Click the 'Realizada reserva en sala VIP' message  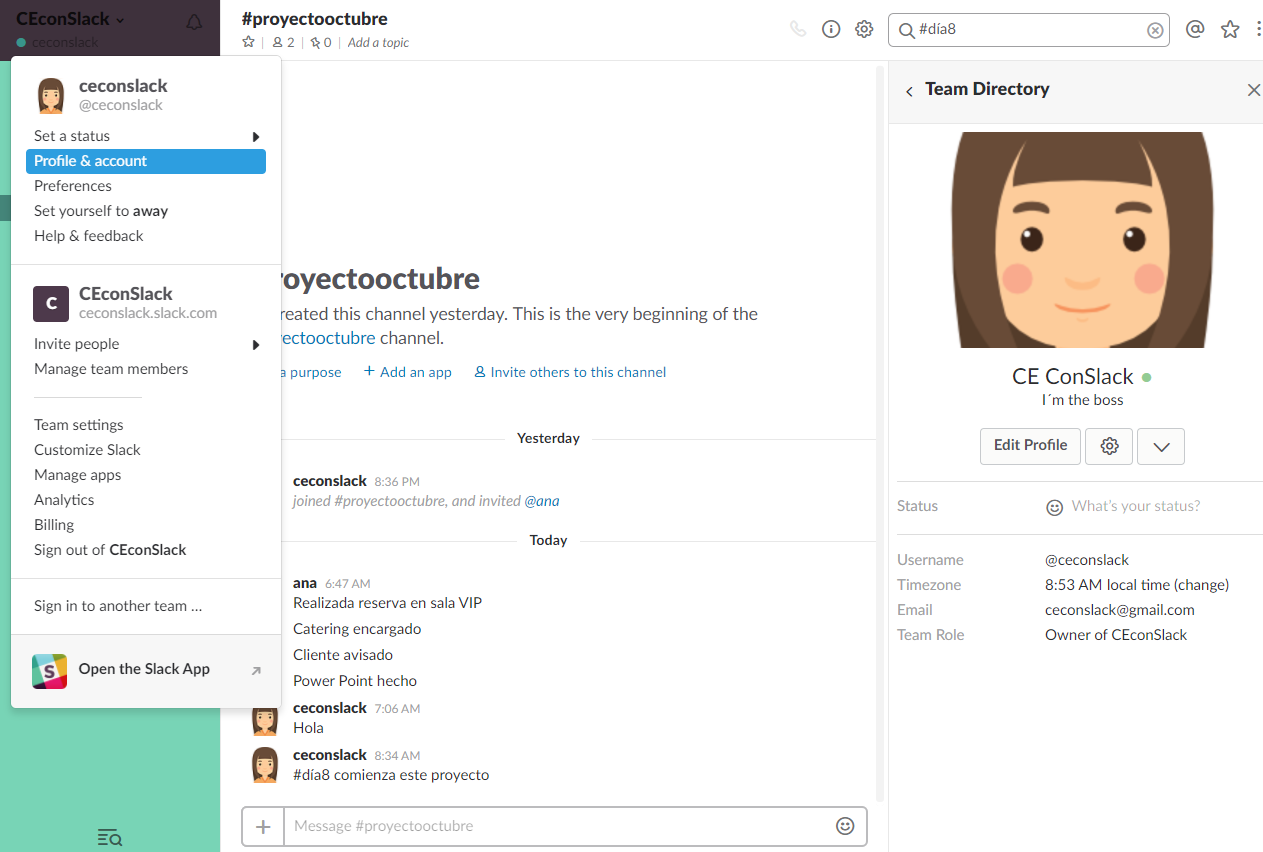point(388,603)
